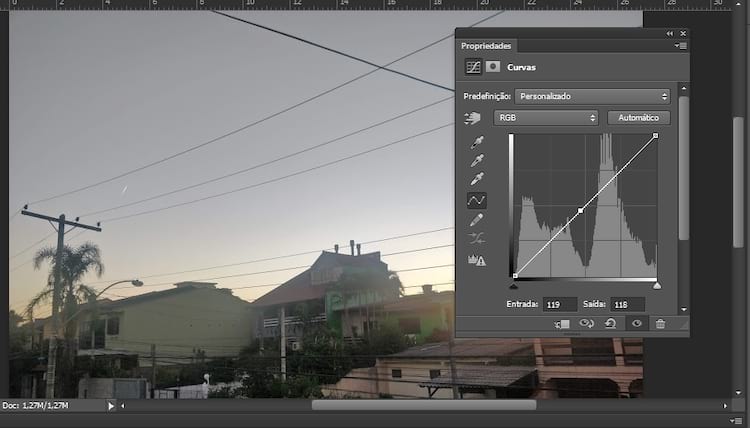The width and height of the screenshot is (750, 428).
Task: Clip adjustment to layer below icon
Action: [562, 324]
